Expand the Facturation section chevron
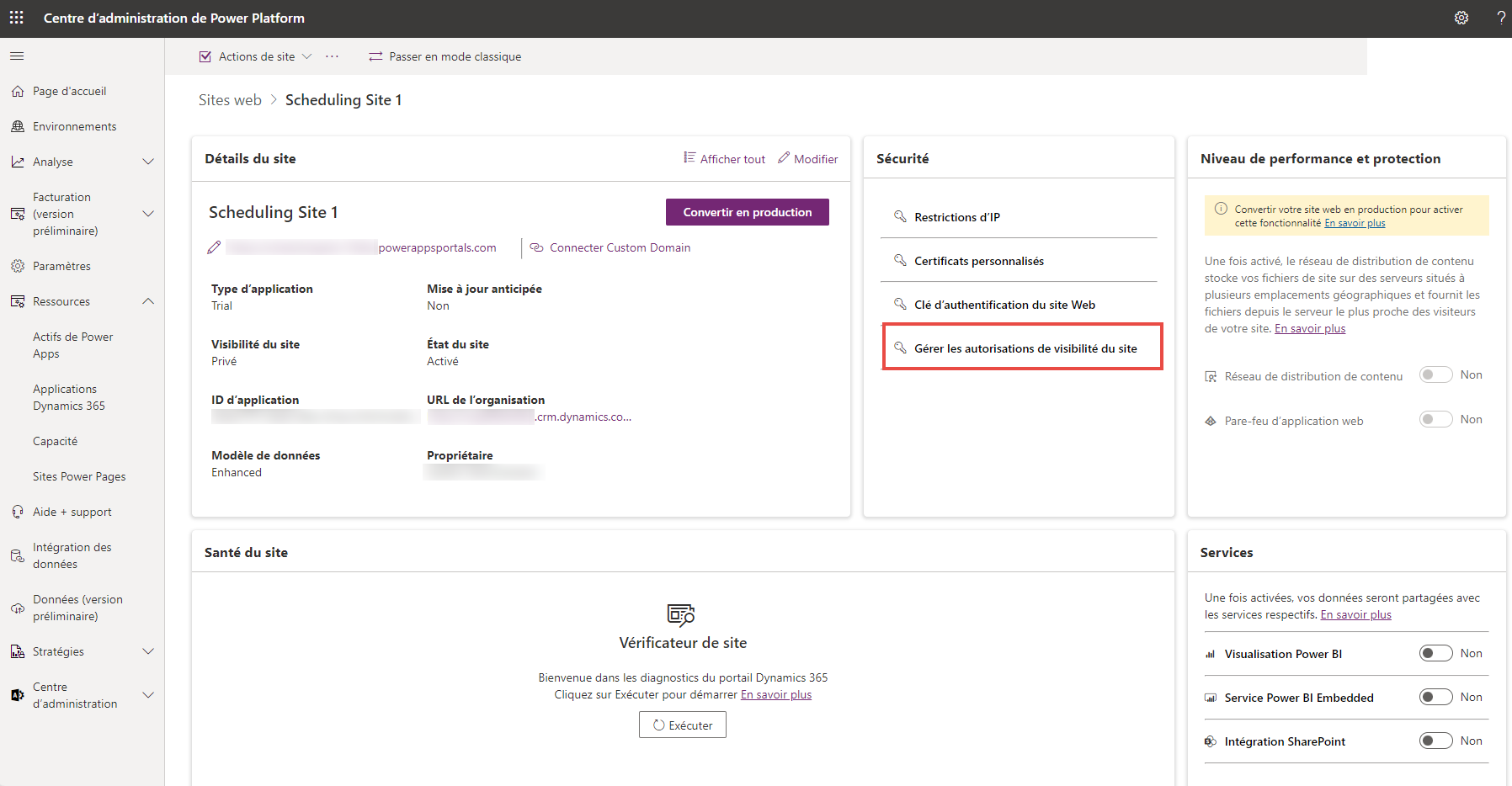The image size is (1512, 786). pyautogui.click(x=148, y=214)
